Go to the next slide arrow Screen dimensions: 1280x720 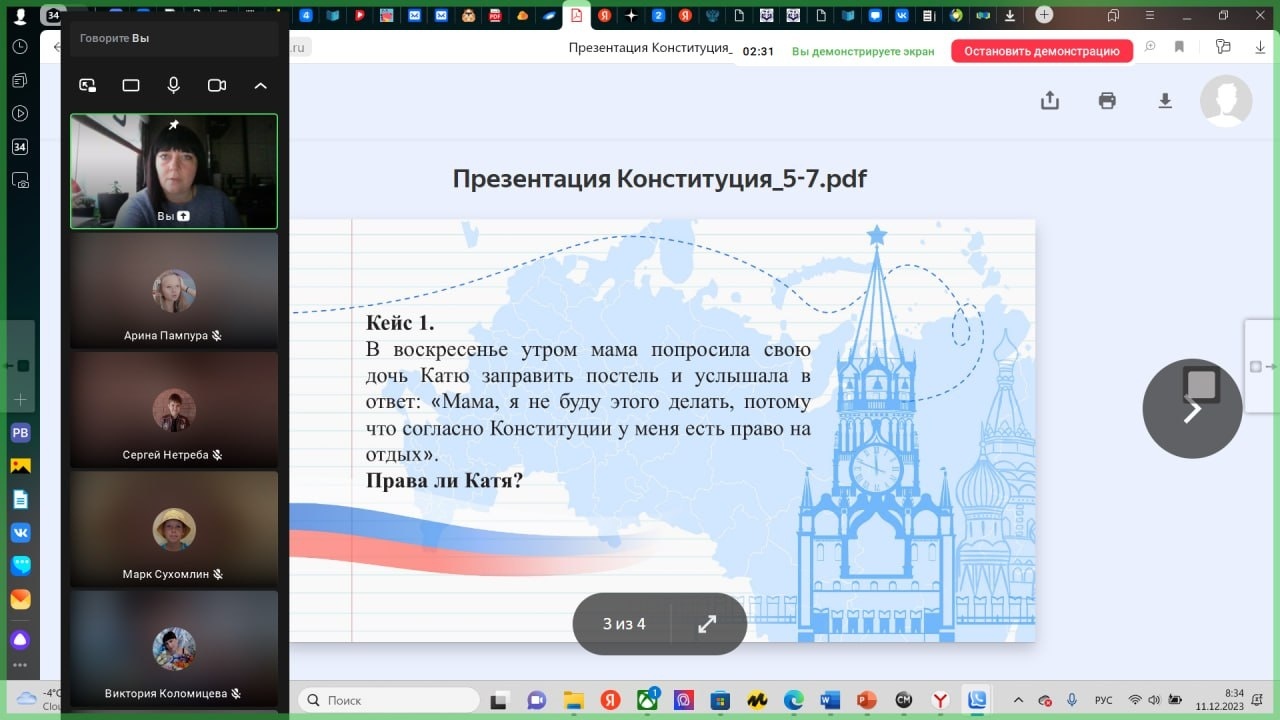point(1192,408)
